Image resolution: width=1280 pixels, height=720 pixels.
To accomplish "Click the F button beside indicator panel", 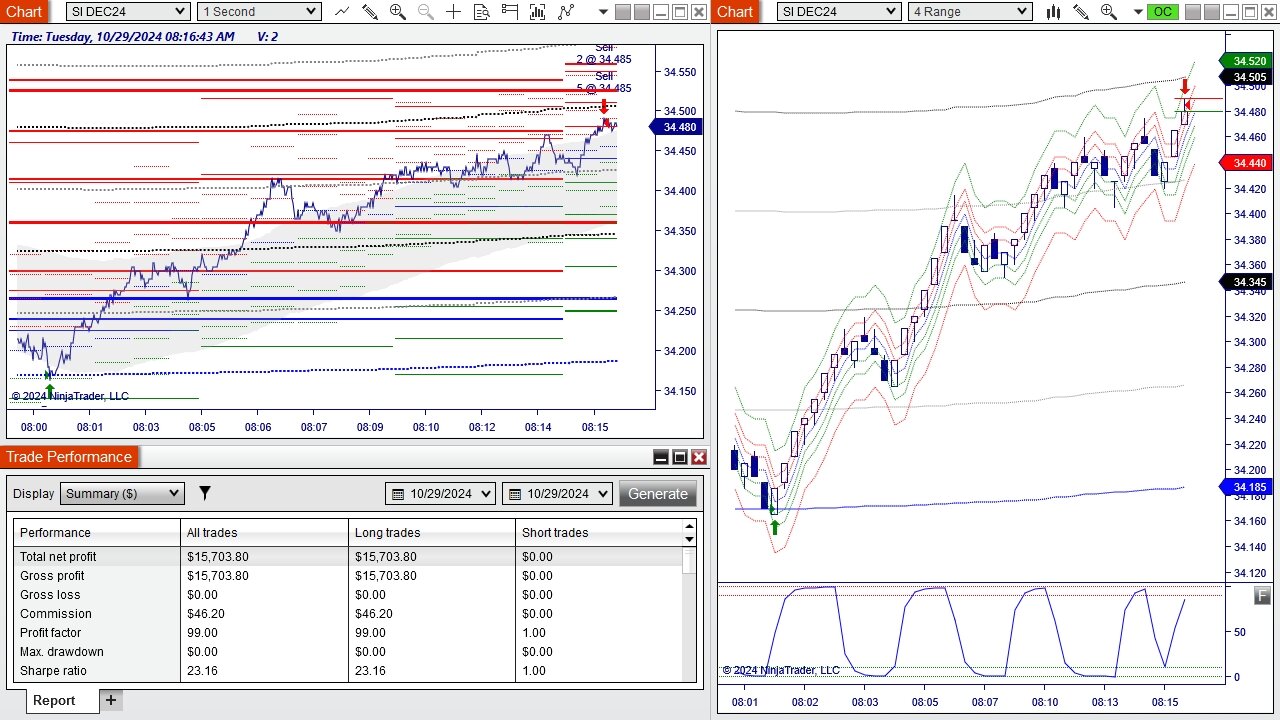I will pos(1262,597).
